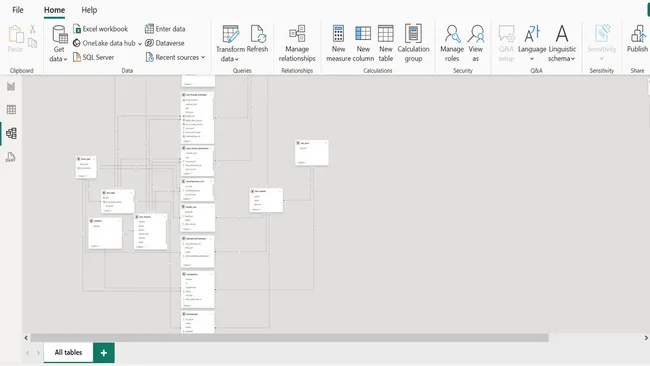Open Manage roles security dialog

(x=452, y=44)
